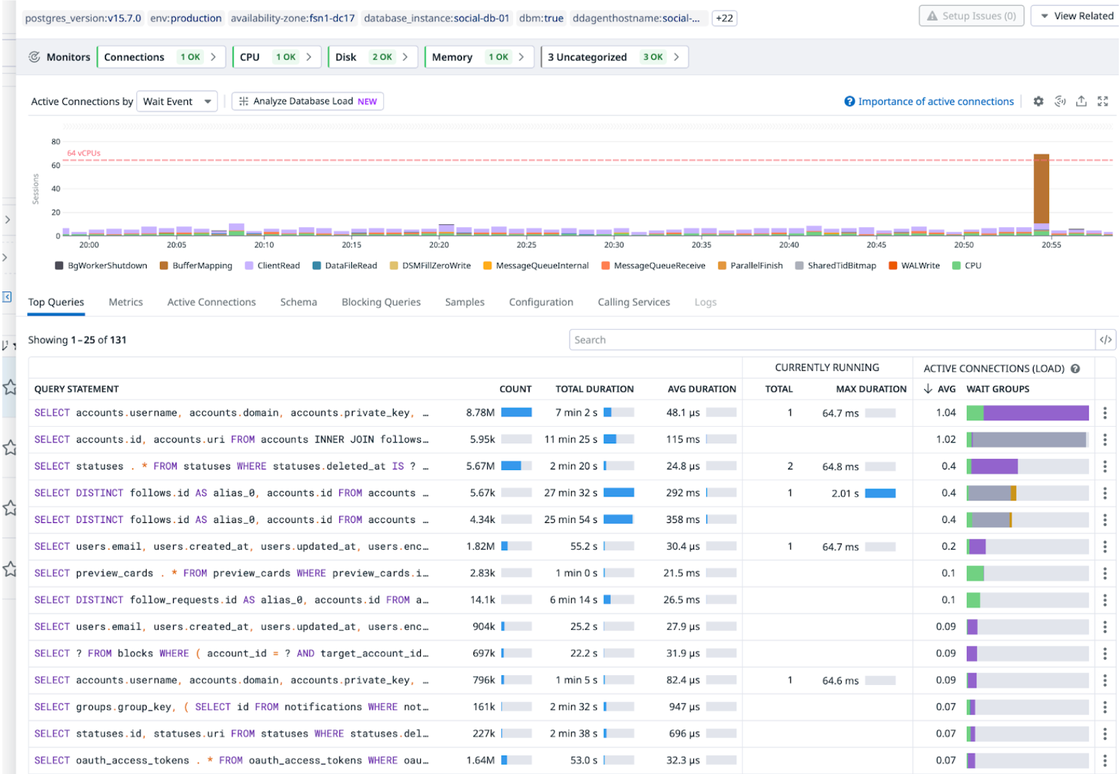
Task: Expand the +22 hidden tags
Action: pyautogui.click(x=724, y=17)
